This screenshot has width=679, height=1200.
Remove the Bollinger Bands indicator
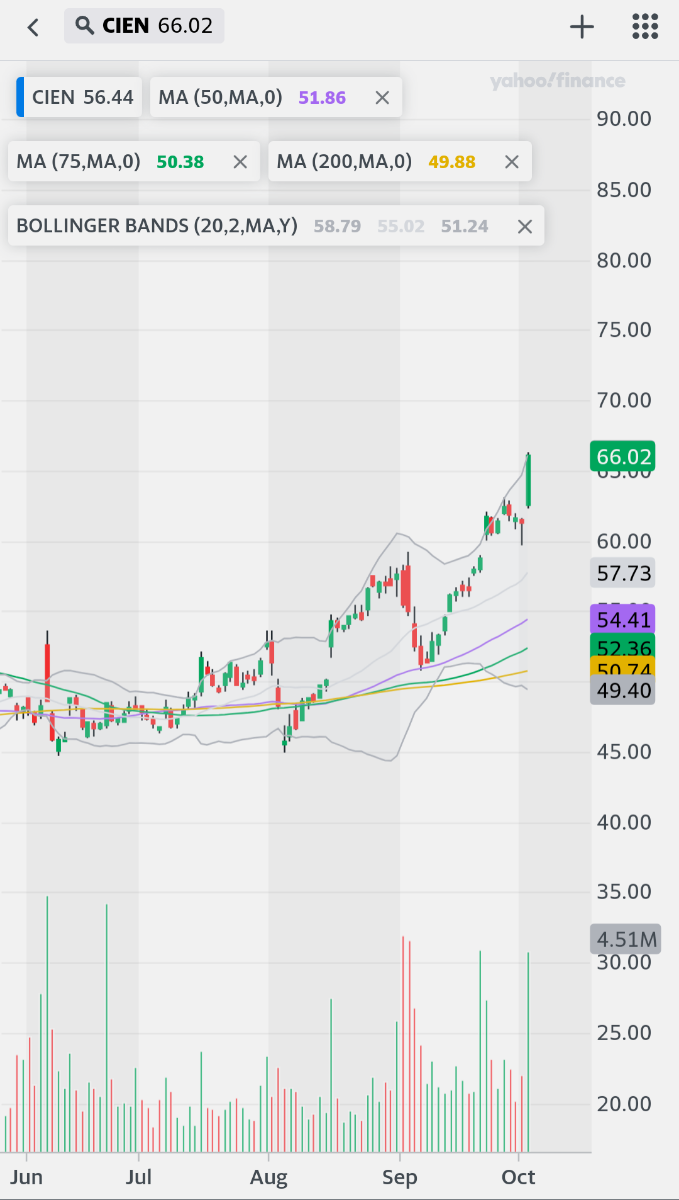coord(525,227)
